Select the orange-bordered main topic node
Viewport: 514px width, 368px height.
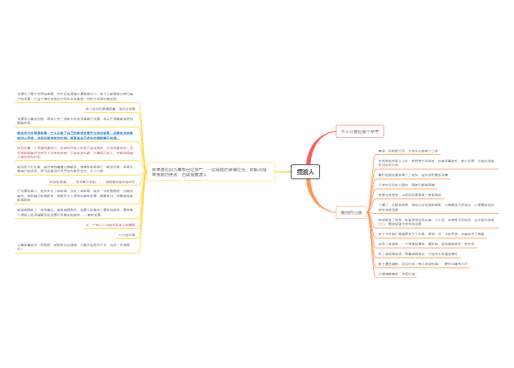[x=351, y=212]
